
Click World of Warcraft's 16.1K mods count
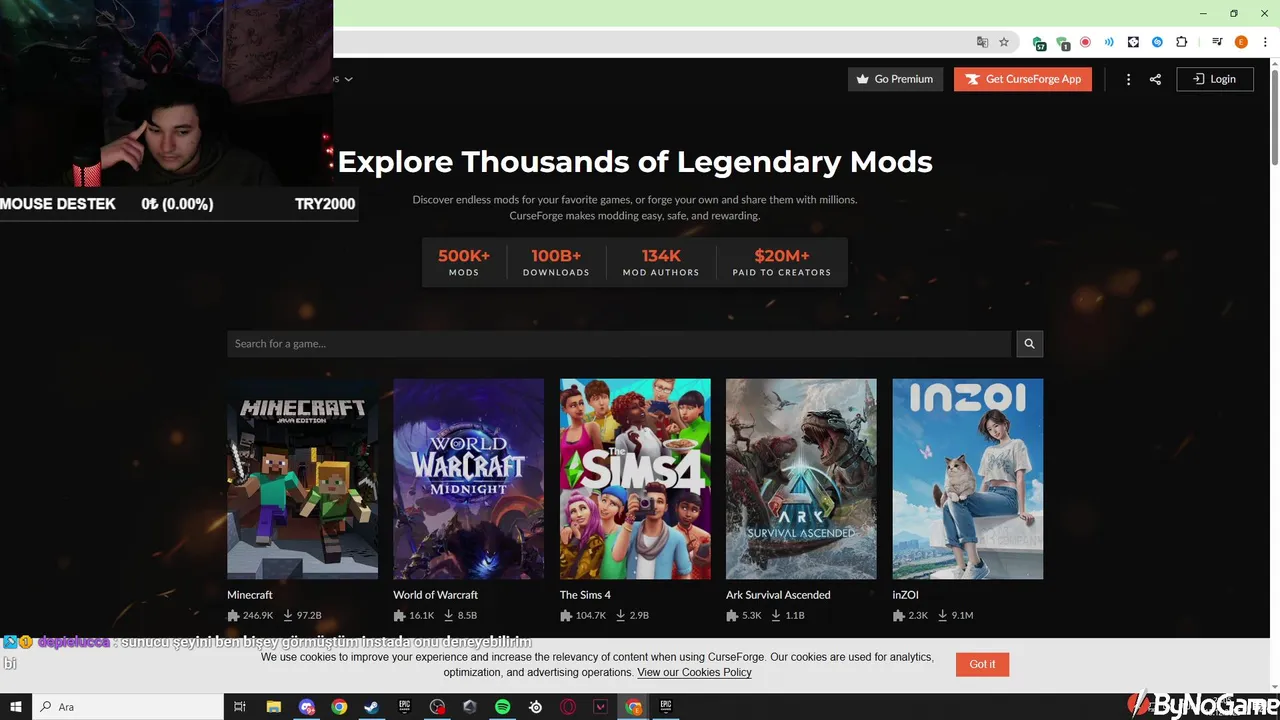(414, 616)
